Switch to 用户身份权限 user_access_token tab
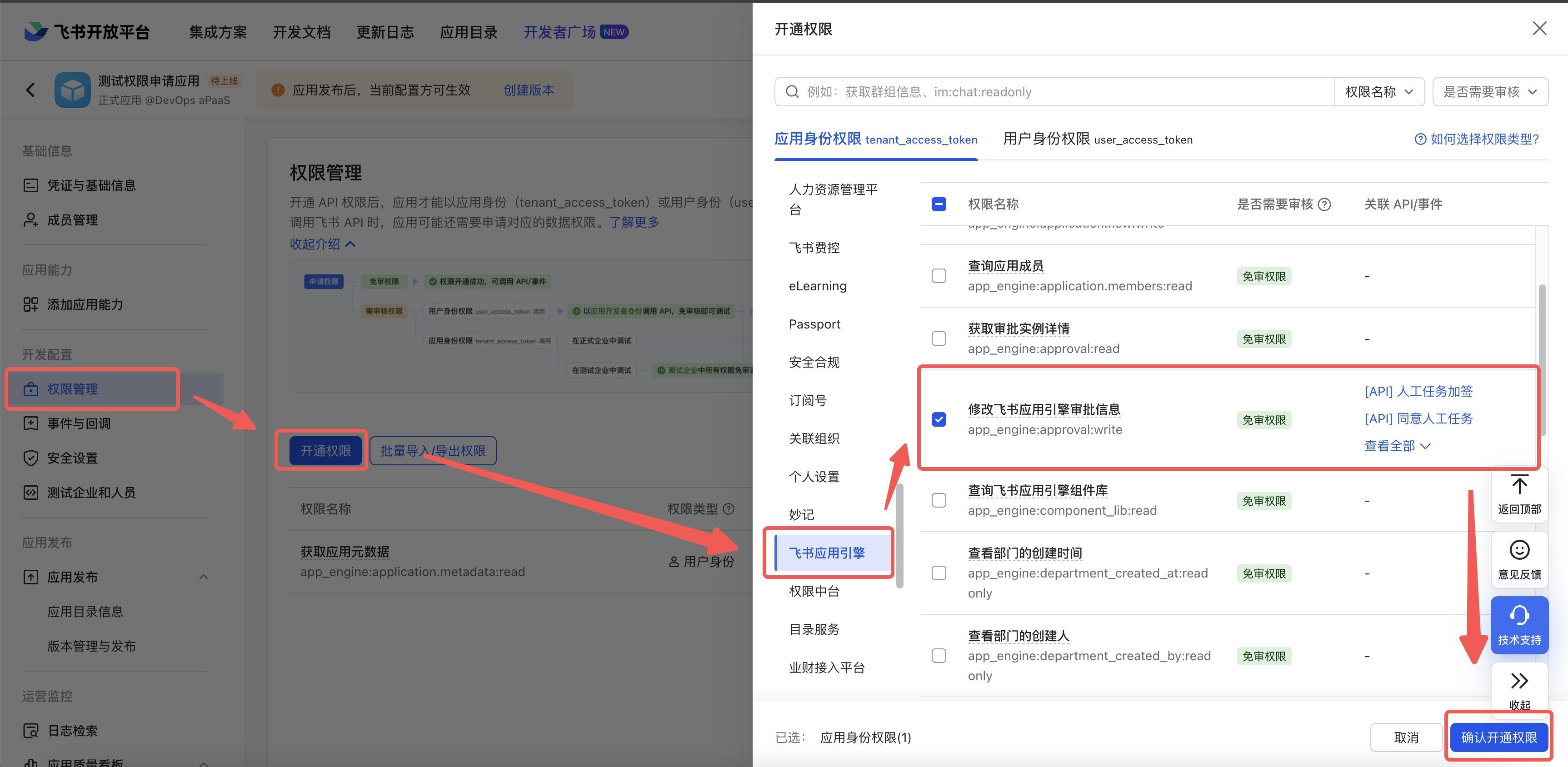 (1098, 139)
